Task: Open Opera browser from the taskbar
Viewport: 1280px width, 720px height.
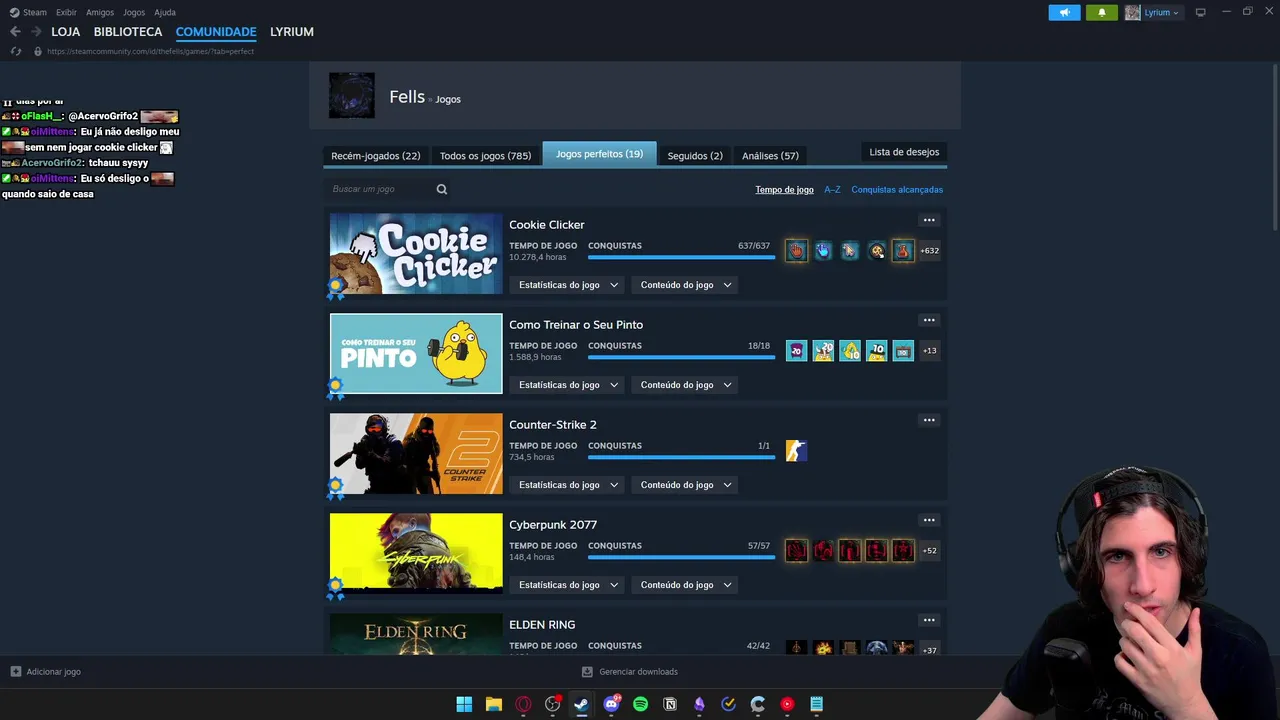Action: pyautogui.click(x=523, y=704)
